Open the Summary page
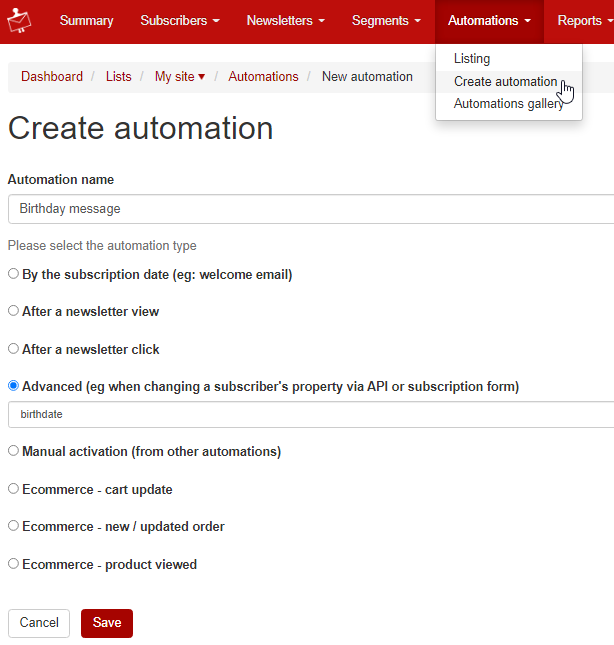The height and width of the screenshot is (645, 614). tap(86, 21)
